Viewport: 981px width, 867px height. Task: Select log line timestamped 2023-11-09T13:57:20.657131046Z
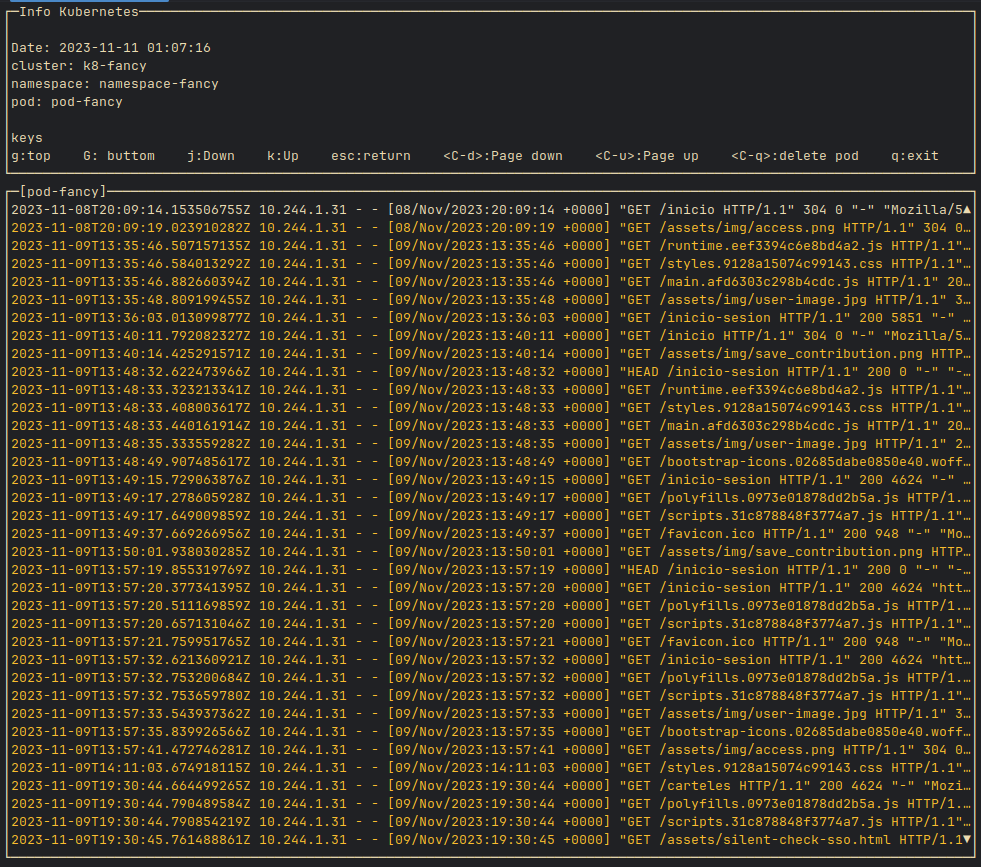[490, 624]
